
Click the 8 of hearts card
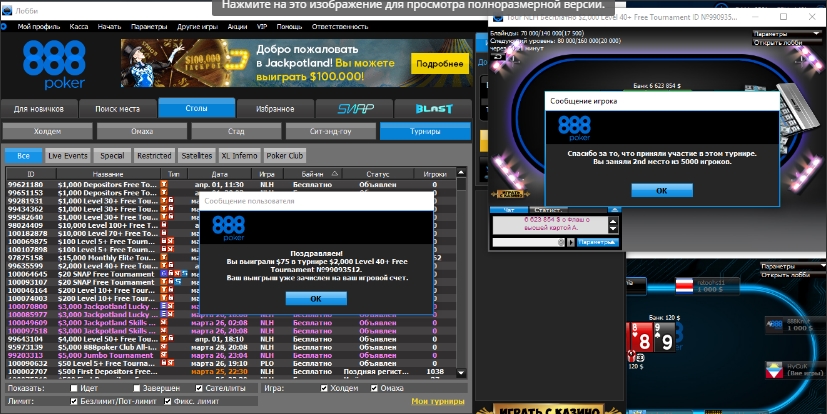click(640, 338)
